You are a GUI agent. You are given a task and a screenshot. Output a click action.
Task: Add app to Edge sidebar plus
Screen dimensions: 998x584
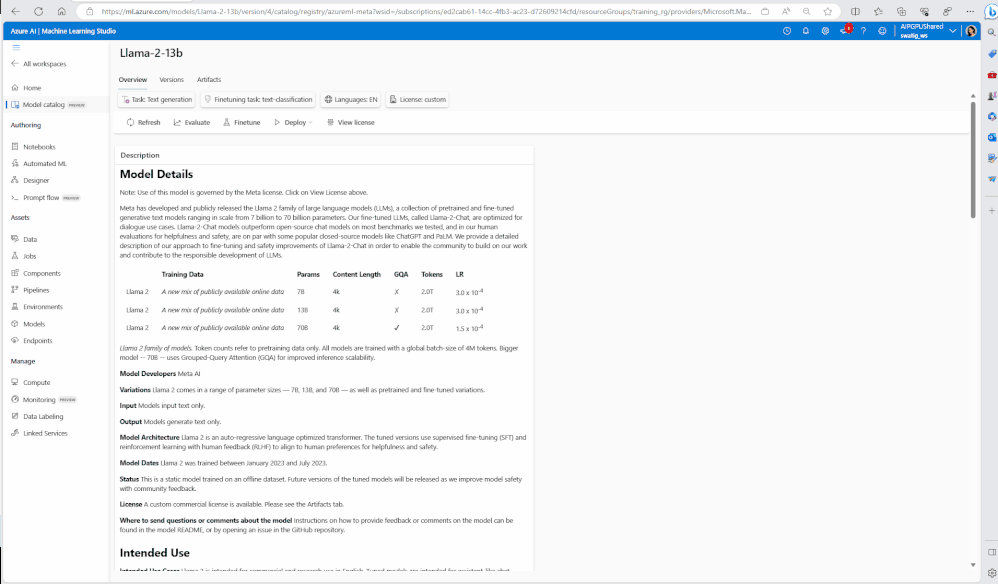[992, 211]
